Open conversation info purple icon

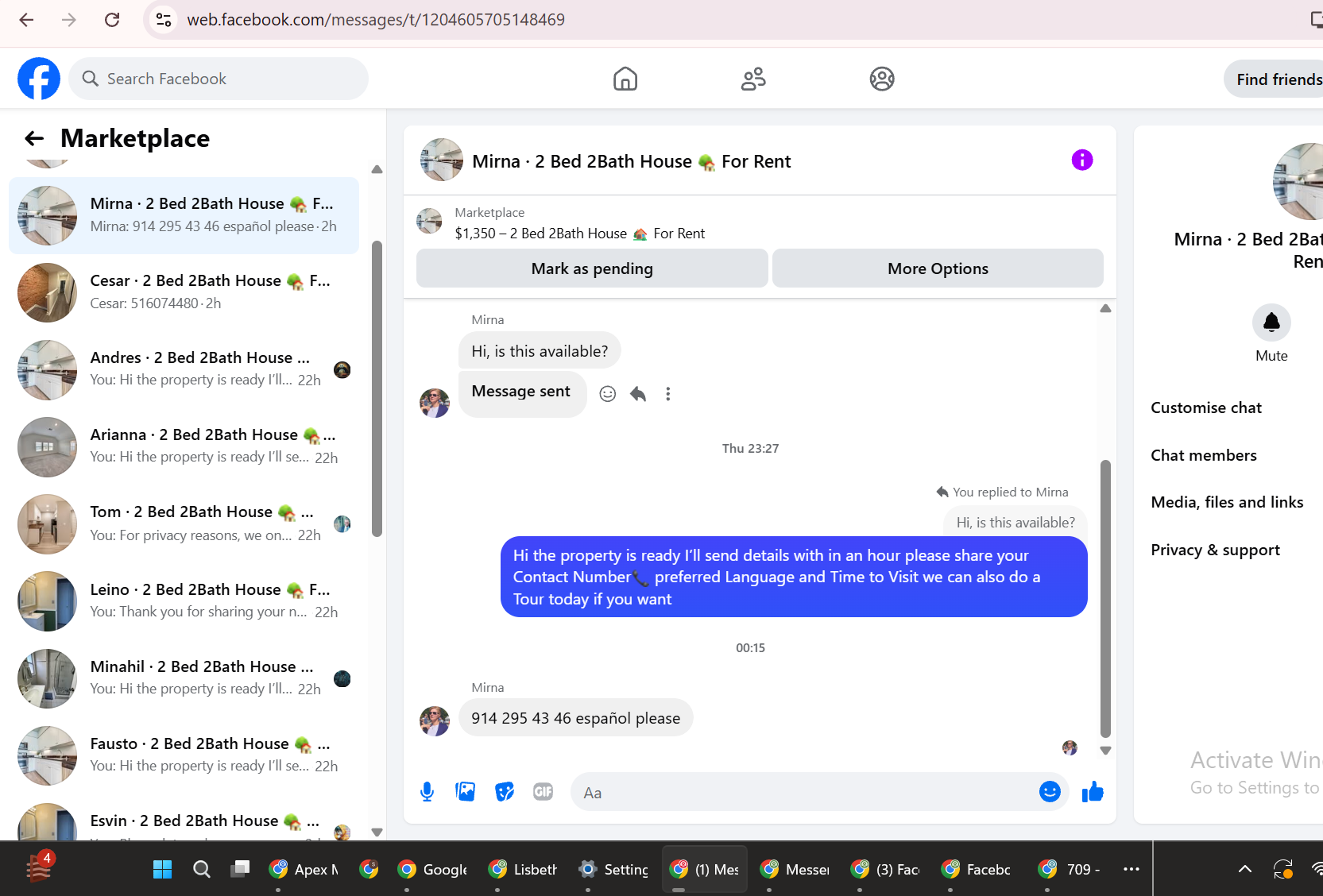point(1082,160)
